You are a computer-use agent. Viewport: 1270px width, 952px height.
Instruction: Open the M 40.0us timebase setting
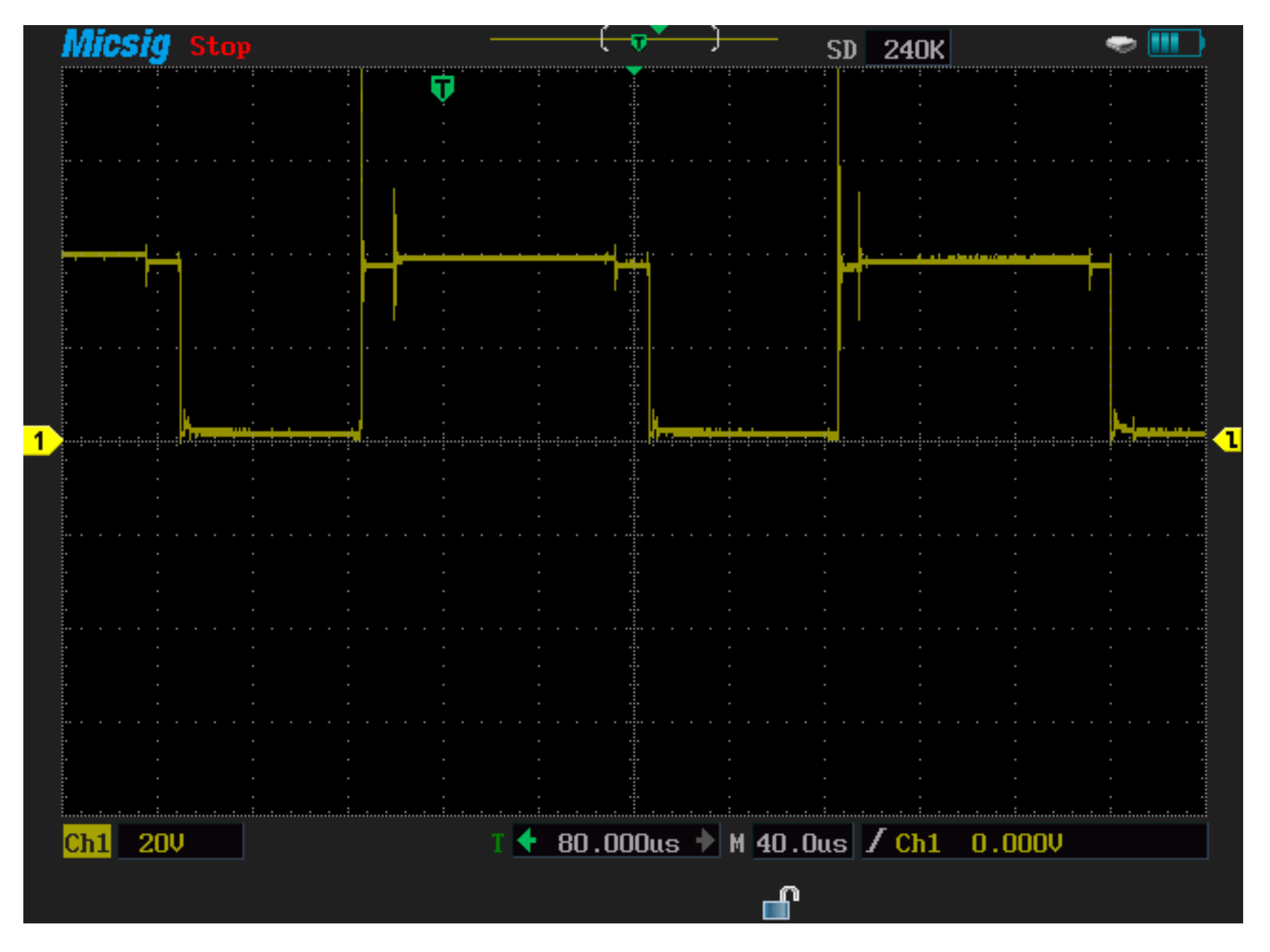(x=801, y=842)
